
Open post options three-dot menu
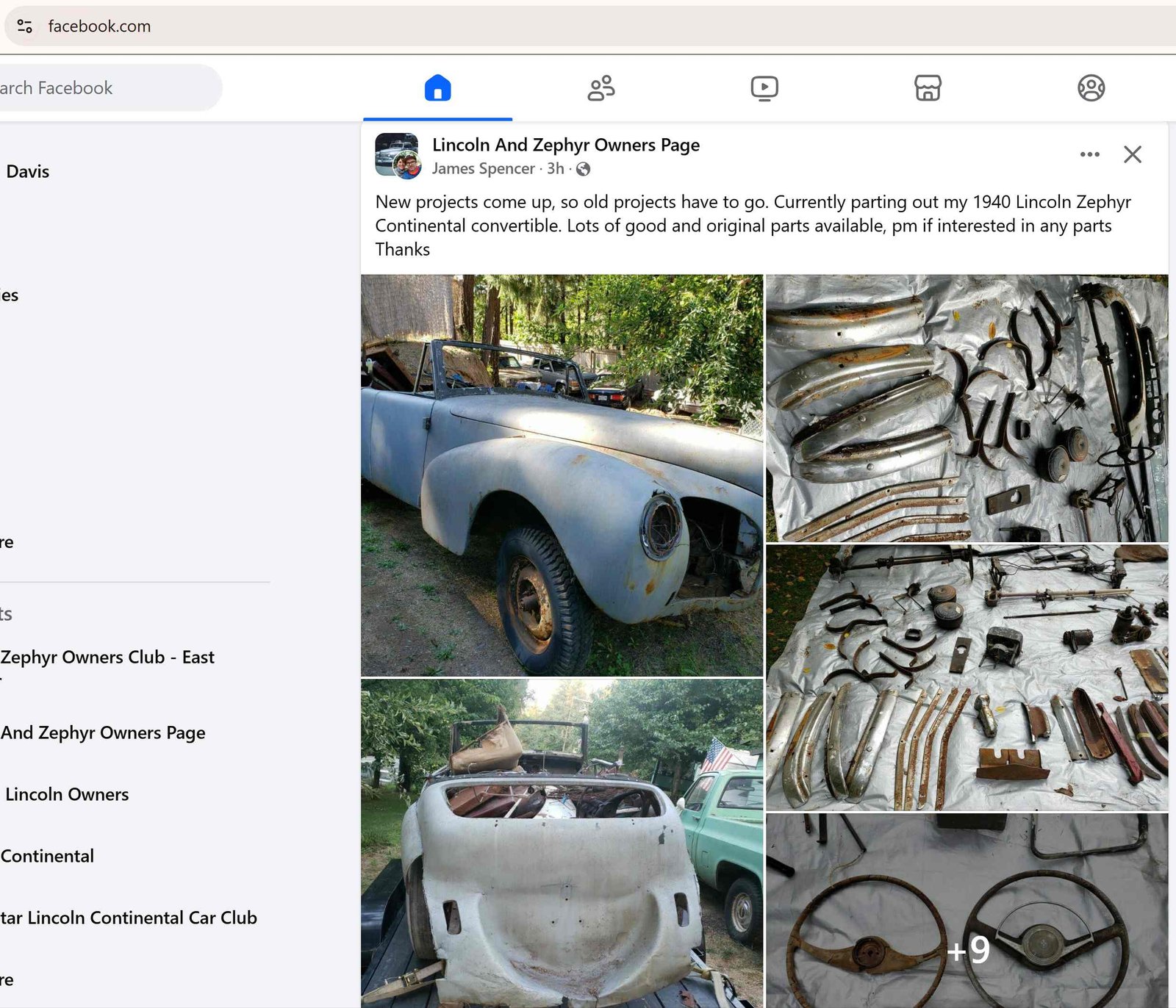pos(1089,154)
